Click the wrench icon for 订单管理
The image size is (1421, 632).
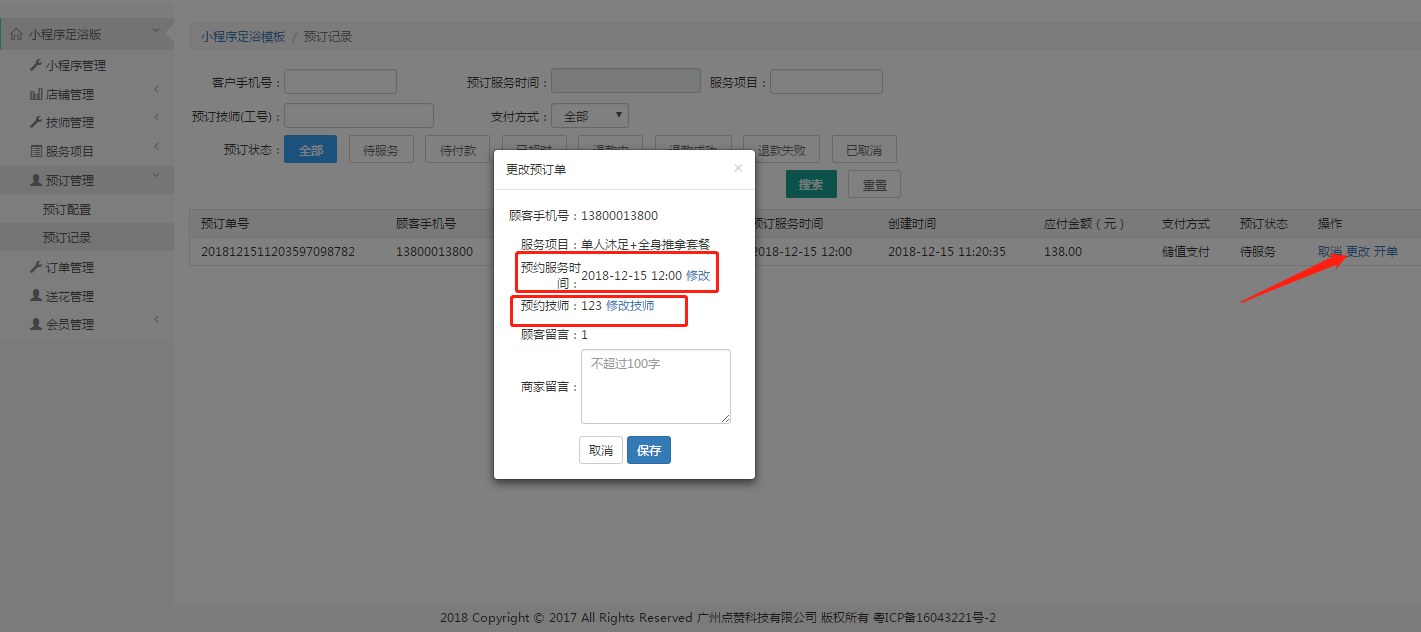pos(36,267)
